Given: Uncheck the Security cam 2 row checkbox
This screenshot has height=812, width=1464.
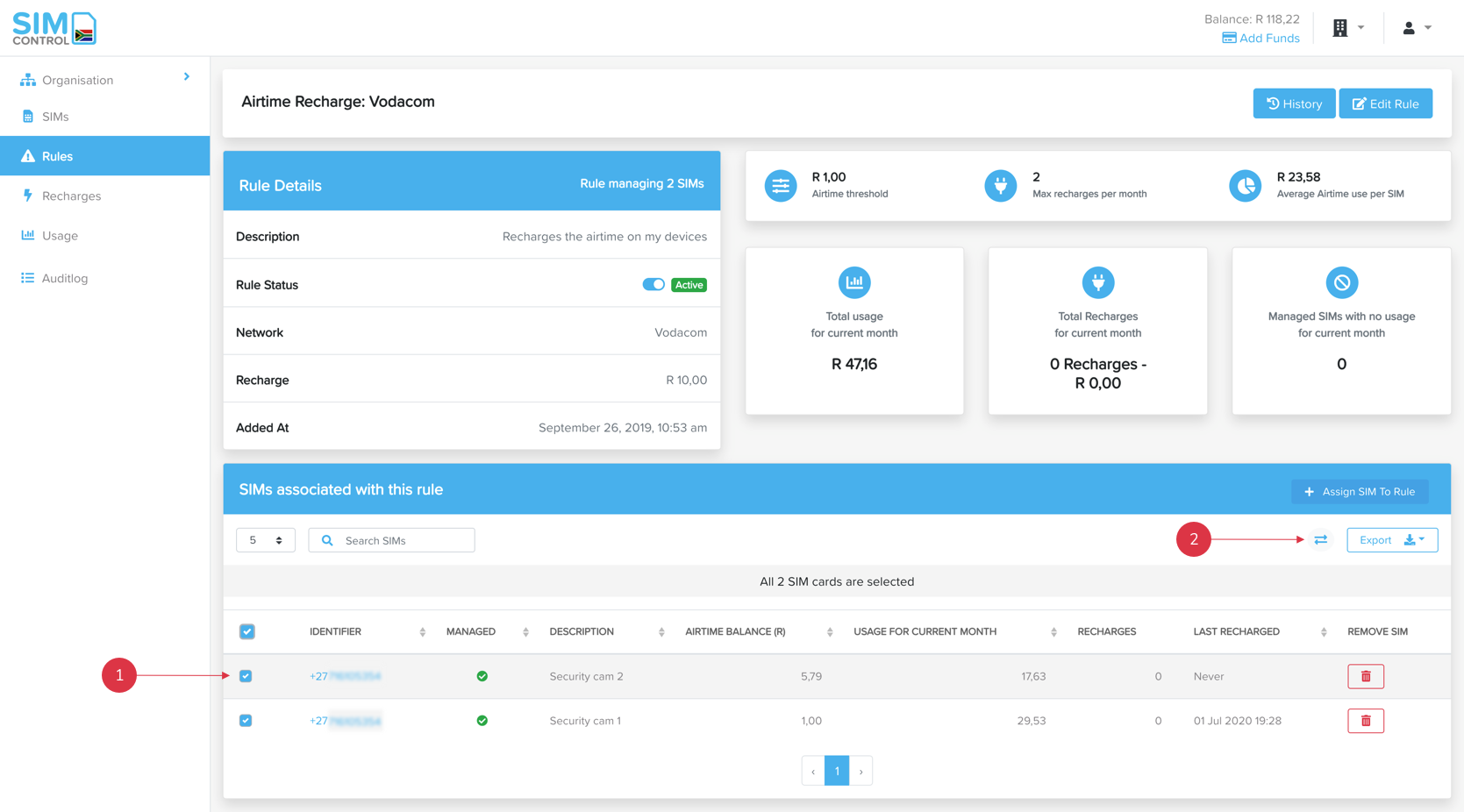Looking at the screenshot, I should tap(246, 676).
